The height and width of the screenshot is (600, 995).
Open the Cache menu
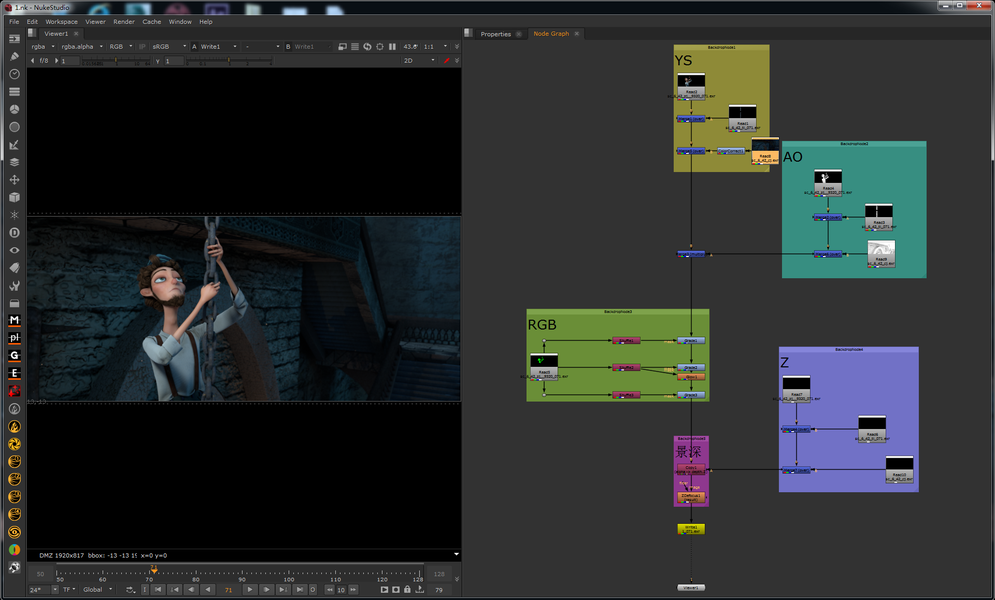pos(152,22)
